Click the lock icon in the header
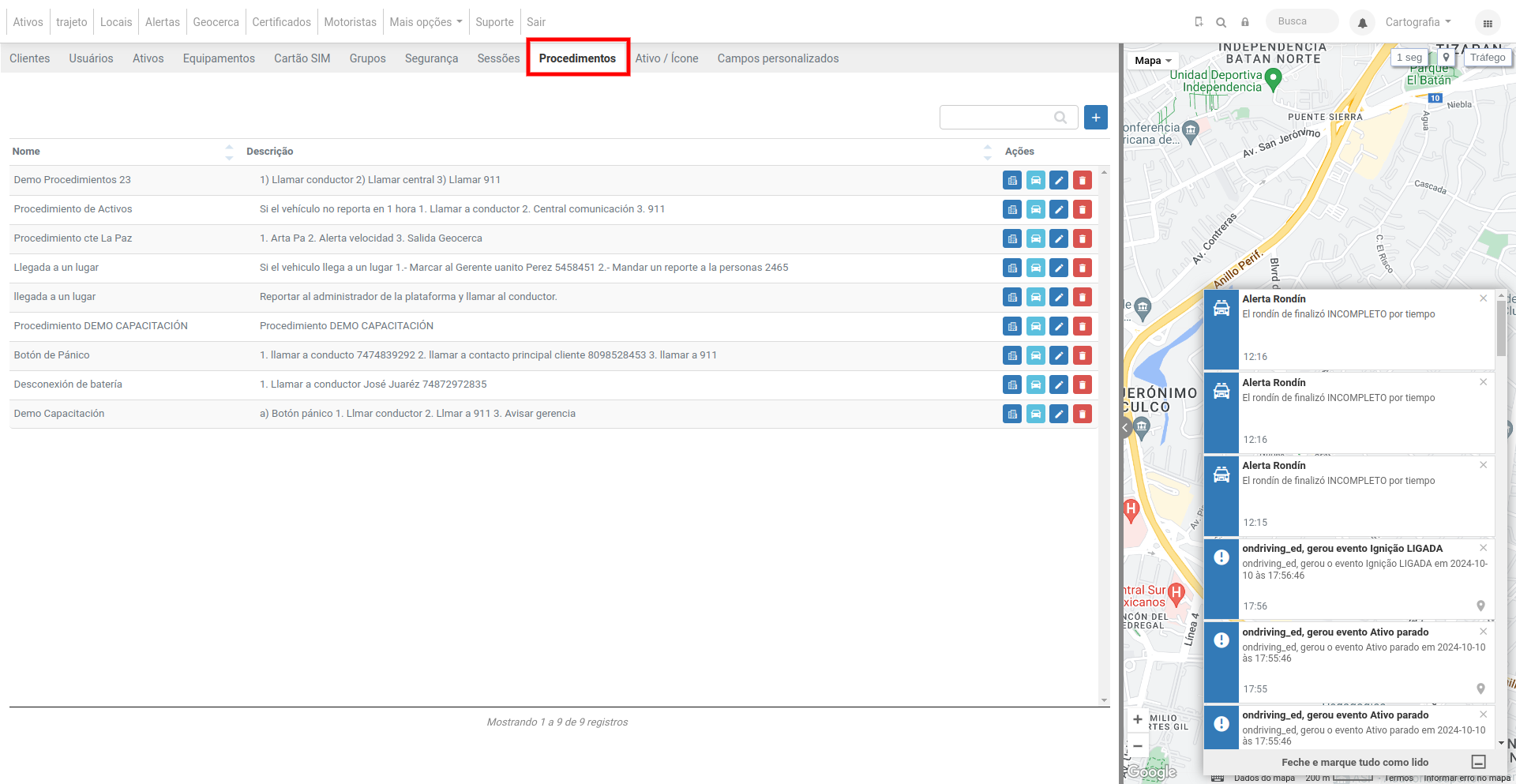This screenshot has width=1516, height=784. 1245,22
